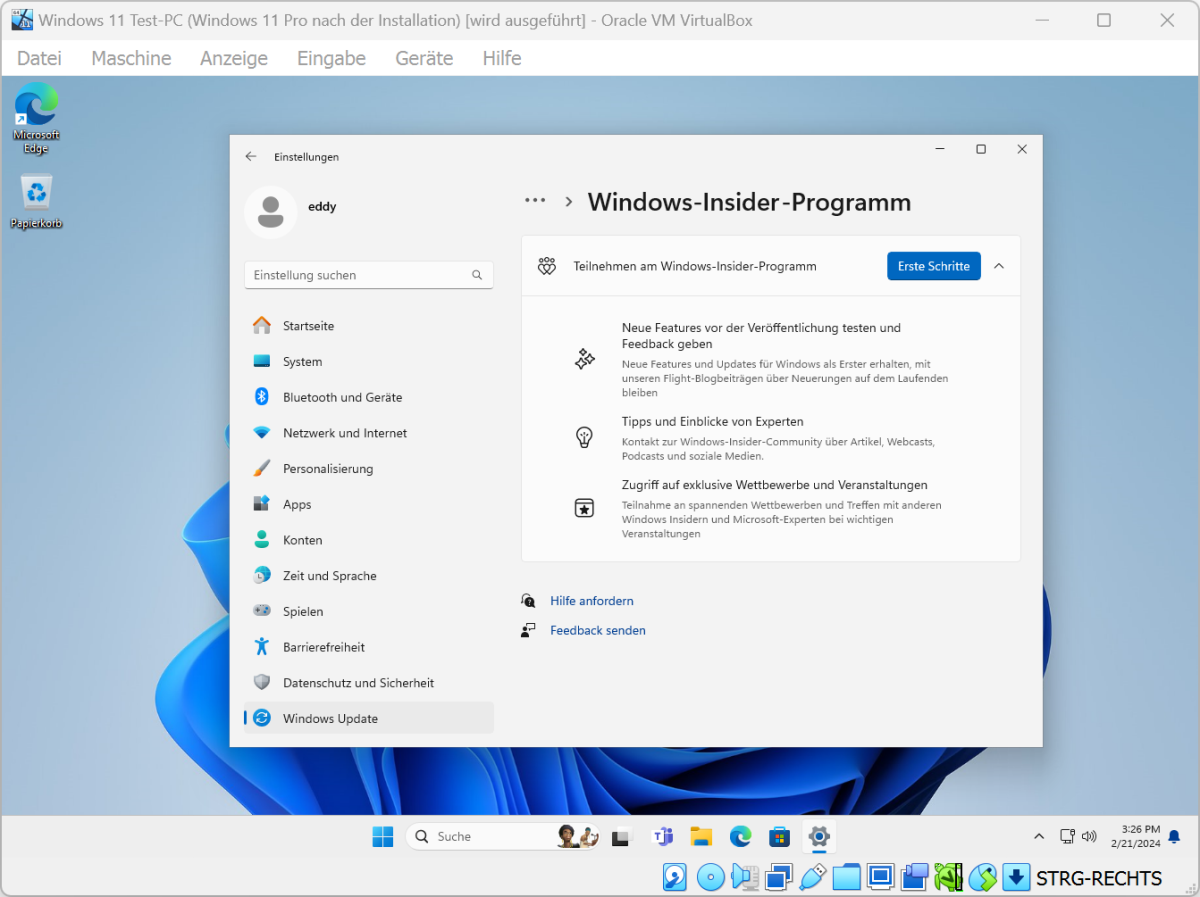
Task: Click the Erste Schritte button
Action: pos(933,266)
